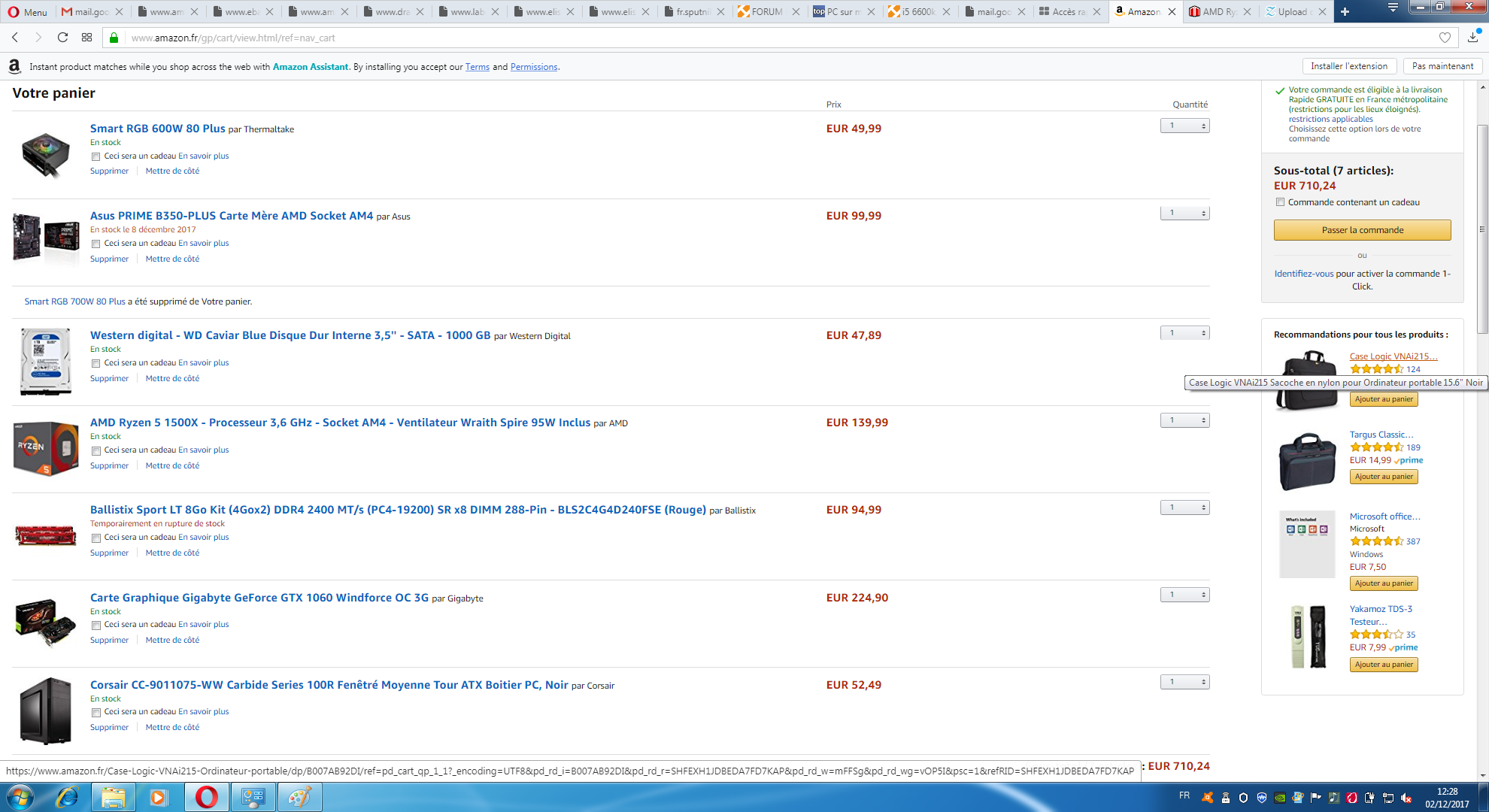The height and width of the screenshot is (812, 1489).
Task: Tick 'Commande contenant un cadeau' checkbox
Action: tap(1280, 202)
